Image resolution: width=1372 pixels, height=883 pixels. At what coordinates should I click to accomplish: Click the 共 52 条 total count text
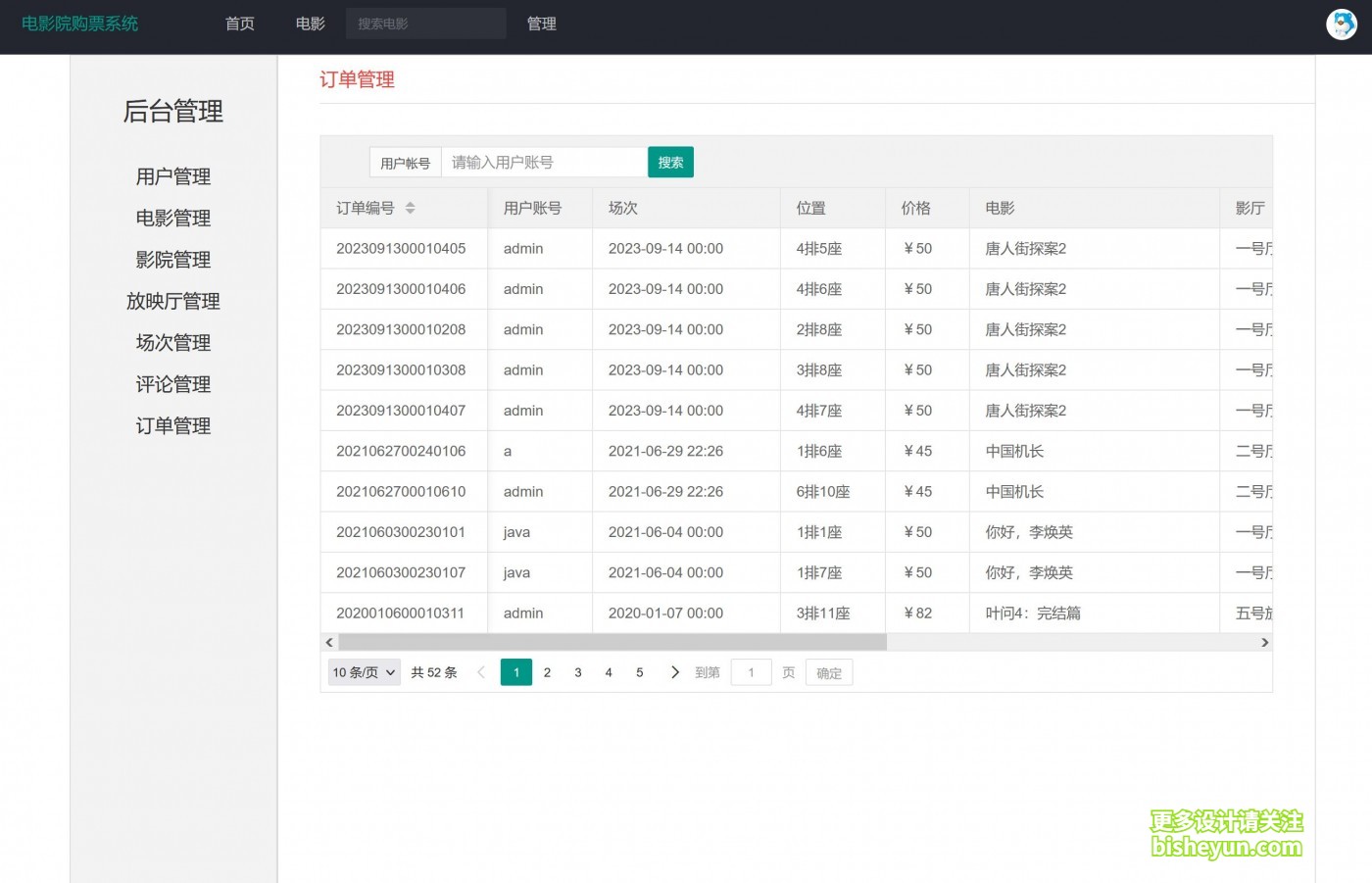pos(434,672)
